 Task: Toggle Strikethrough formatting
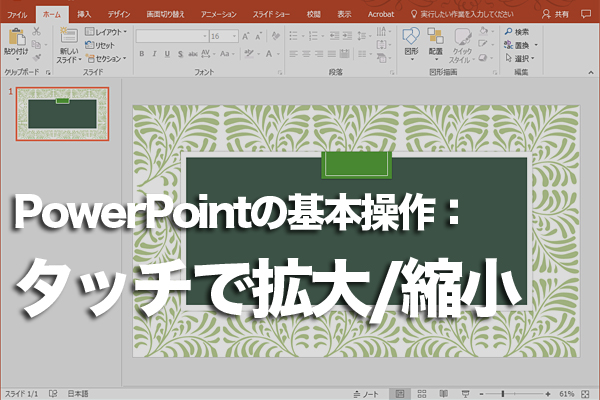click(x=193, y=54)
